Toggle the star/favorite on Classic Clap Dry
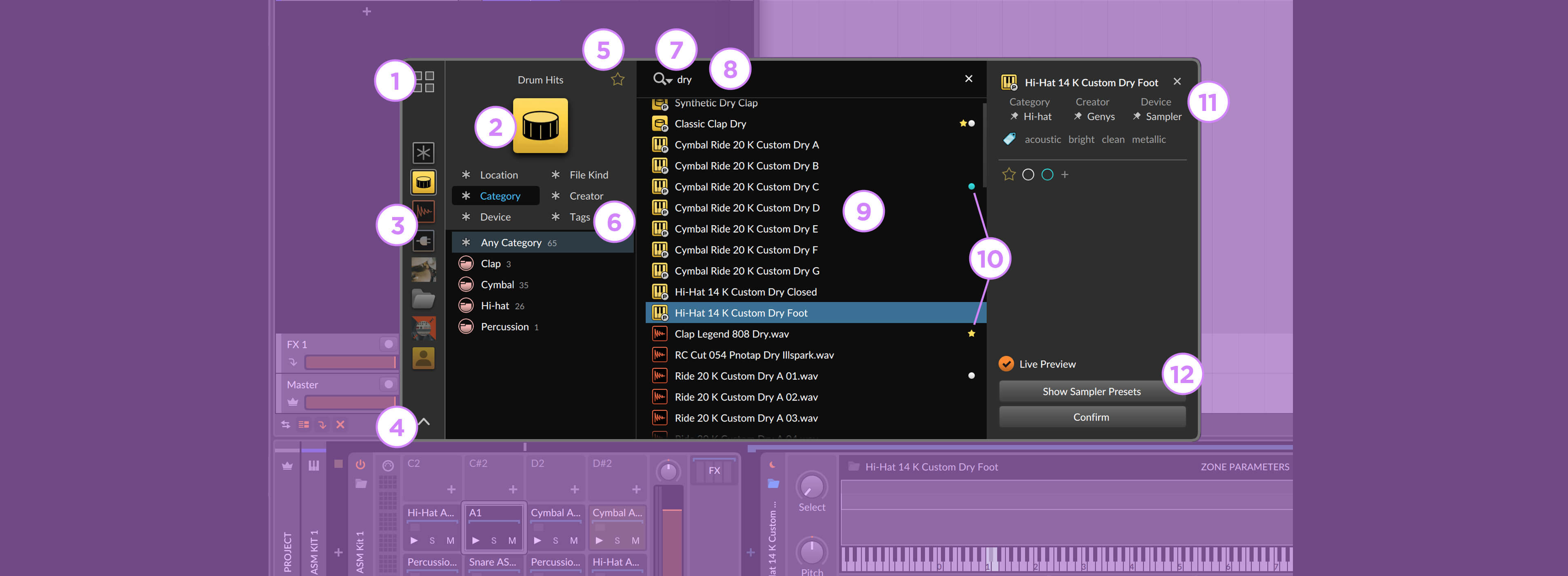The height and width of the screenshot is (576, 1568). pyautogui.click(x=958, y=123)
